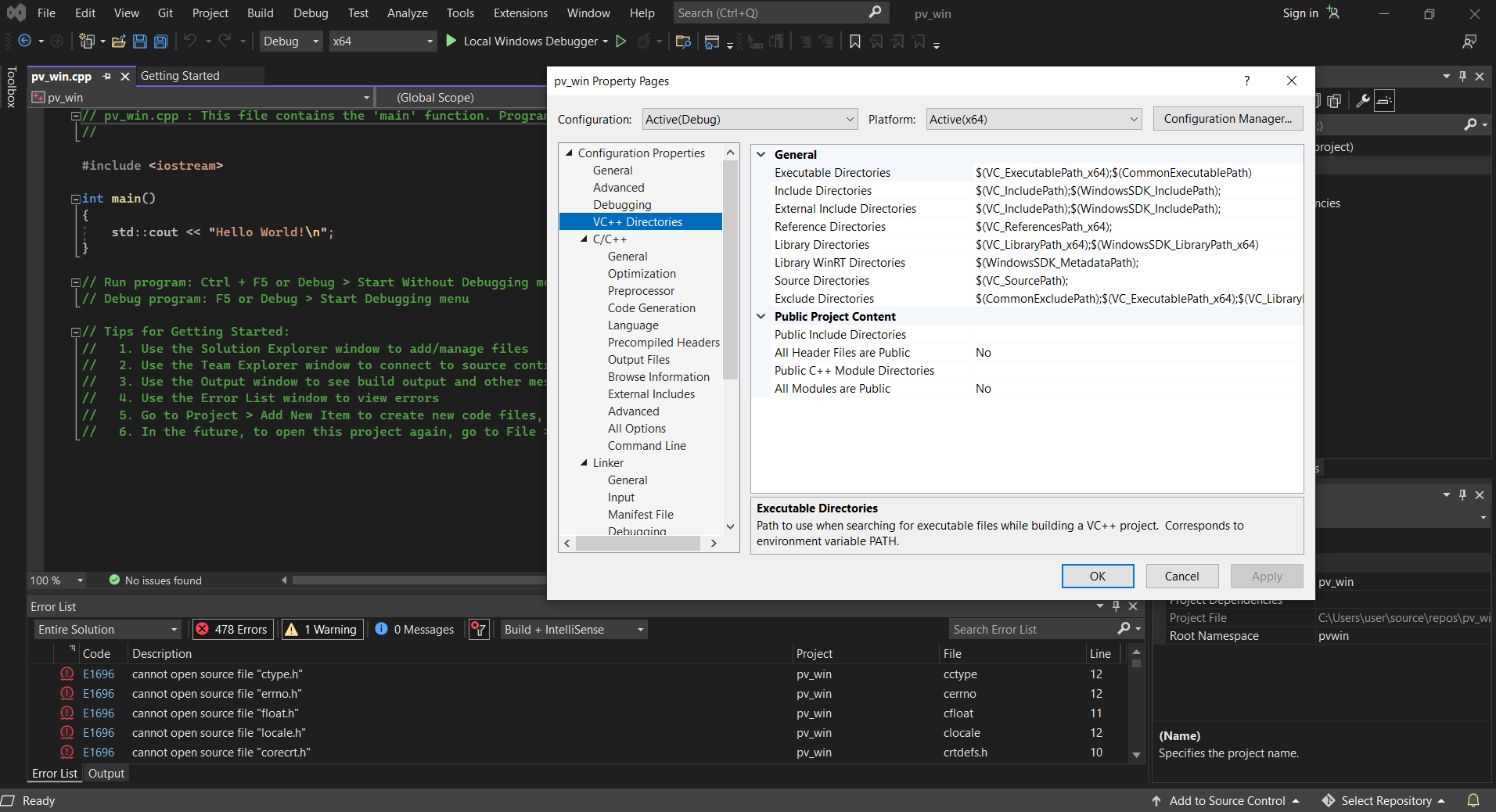Open the Configuration dropdown Active(Debug)

750,120
